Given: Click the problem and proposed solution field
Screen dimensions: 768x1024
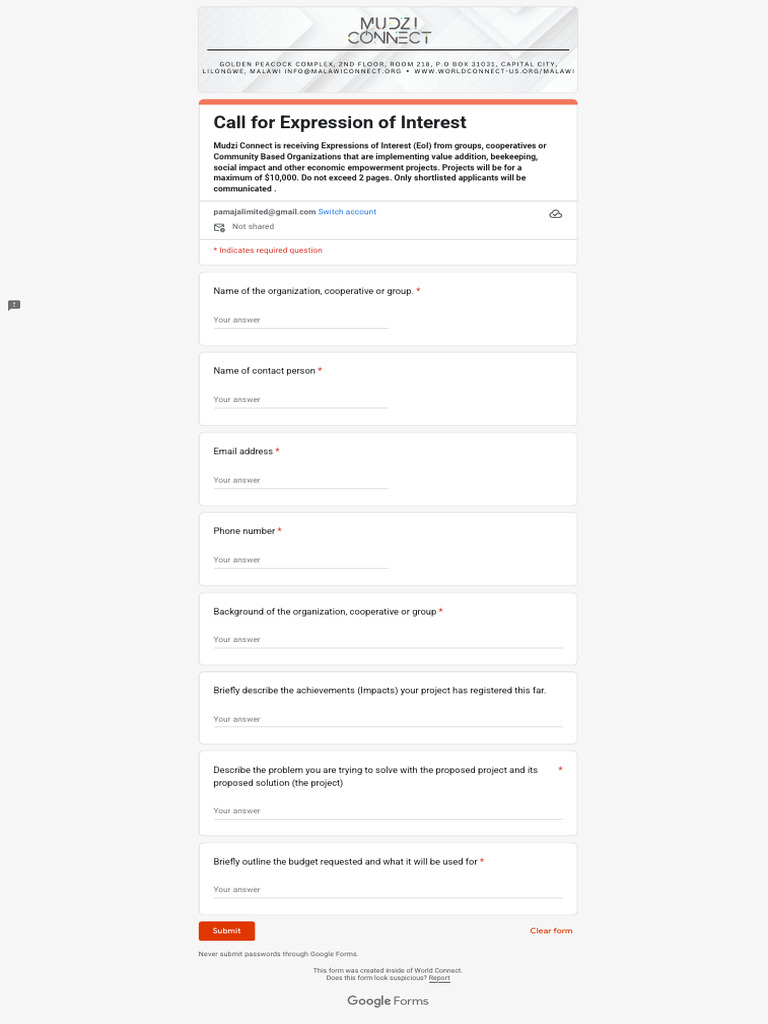Looking at the screenshot, I should [387, 811].
